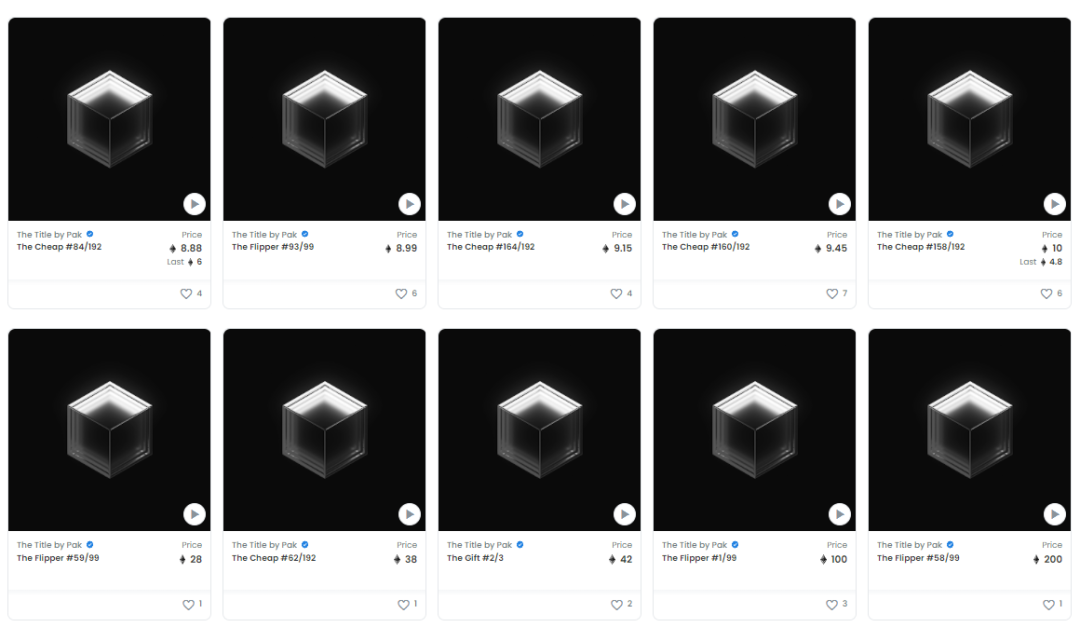This screenshot has height=627, width=1080.
Task: Click heart icon on The Cheap #62/192
Action: (x=404, y=604)
